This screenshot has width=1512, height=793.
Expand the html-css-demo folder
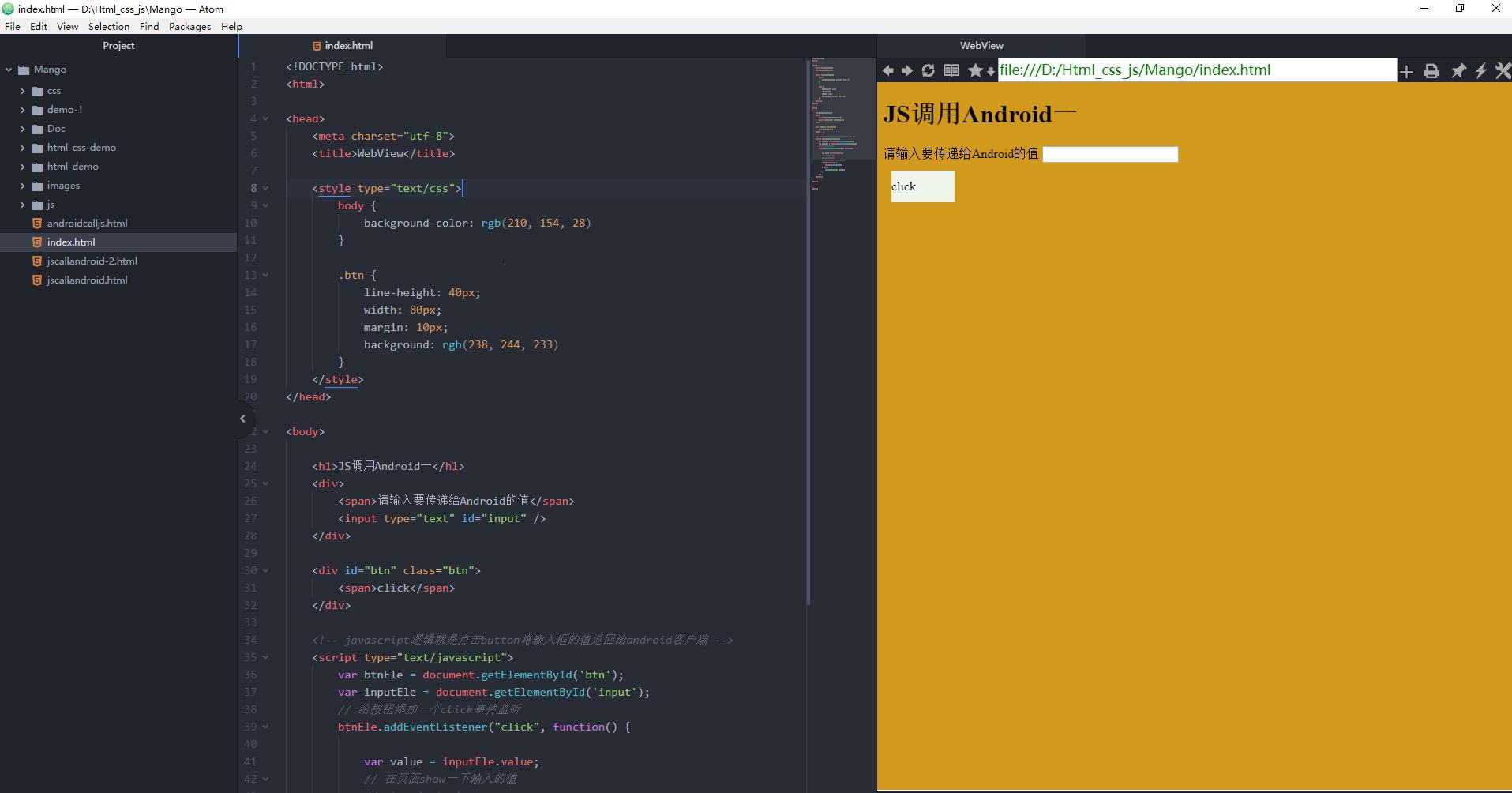click(23, 148)
